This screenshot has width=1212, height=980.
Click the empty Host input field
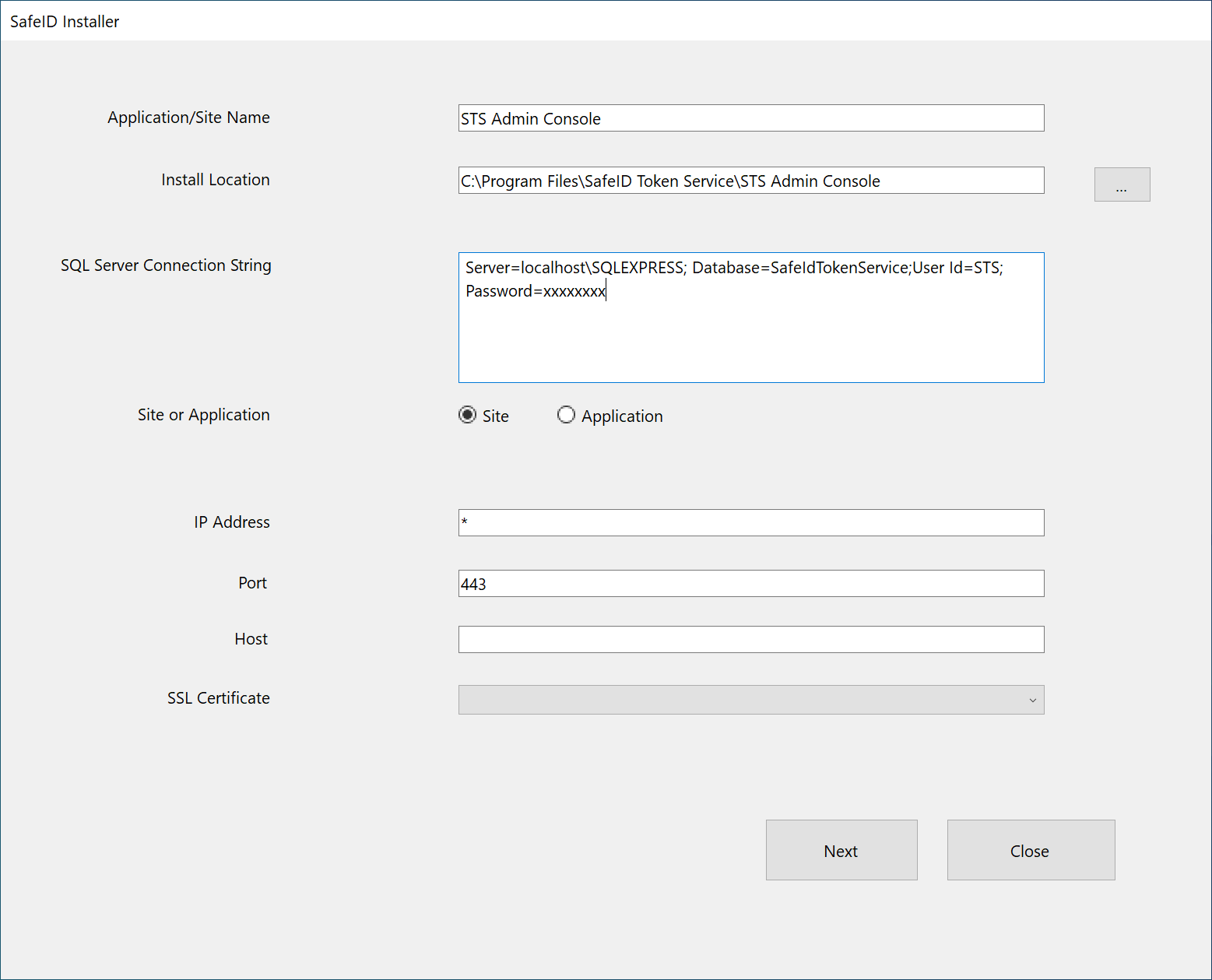[750, 639]
